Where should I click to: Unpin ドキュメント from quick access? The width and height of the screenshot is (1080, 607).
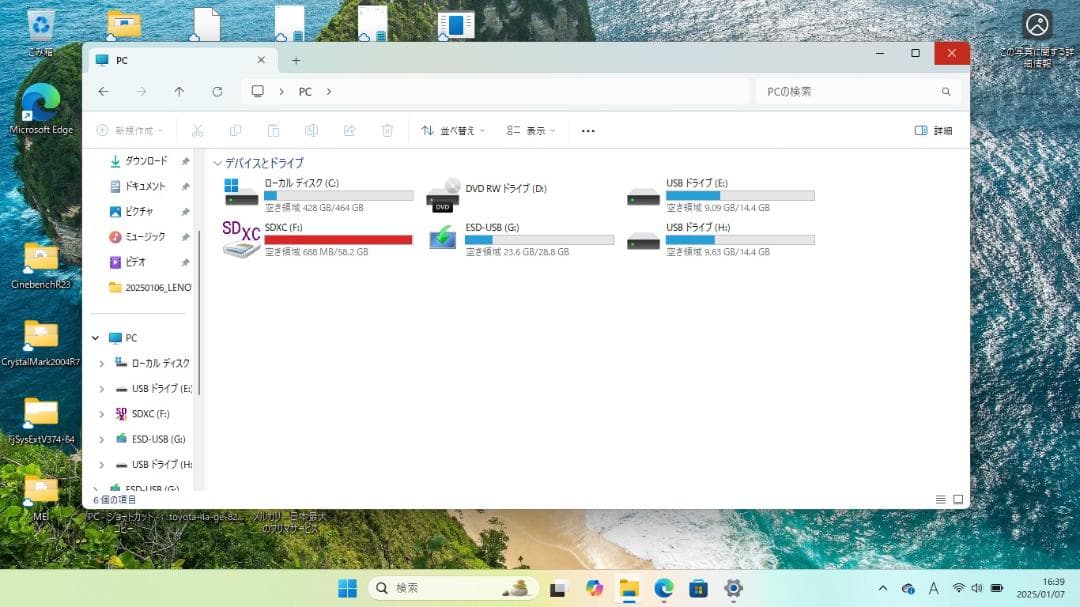(185, 186)
